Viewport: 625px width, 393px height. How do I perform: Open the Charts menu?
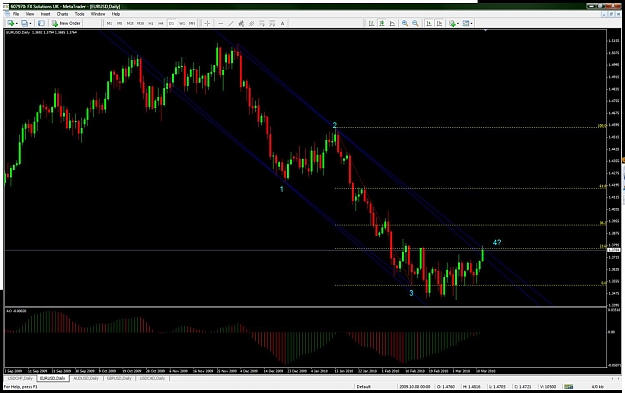point(63,14)
